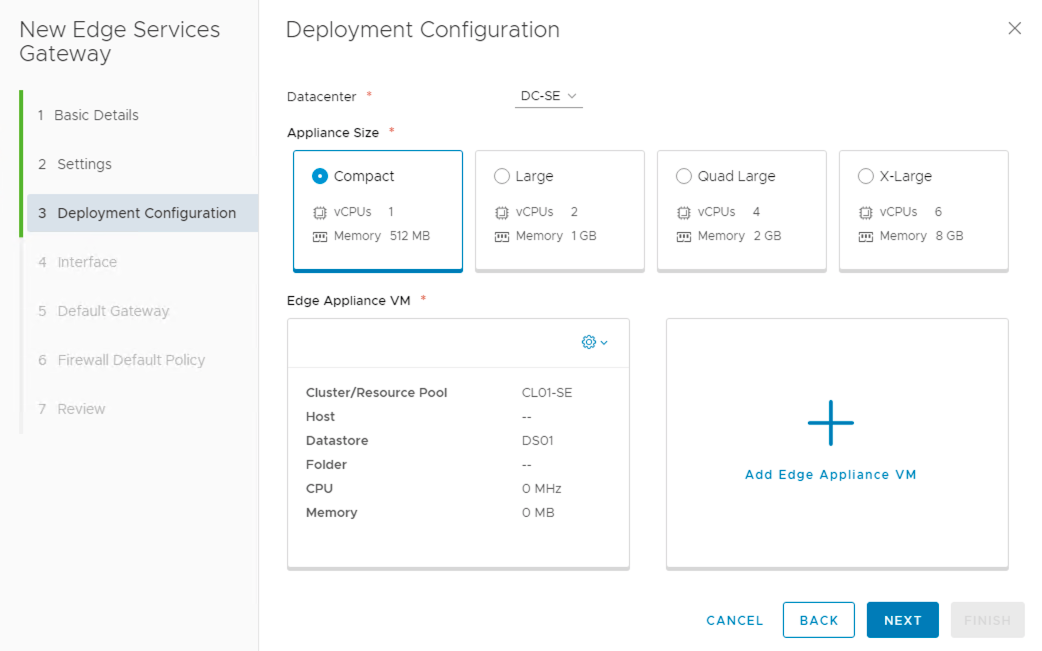Expand the chevron beside the VM gear icon
1042x651 pixels.
(x=604, y=343)
